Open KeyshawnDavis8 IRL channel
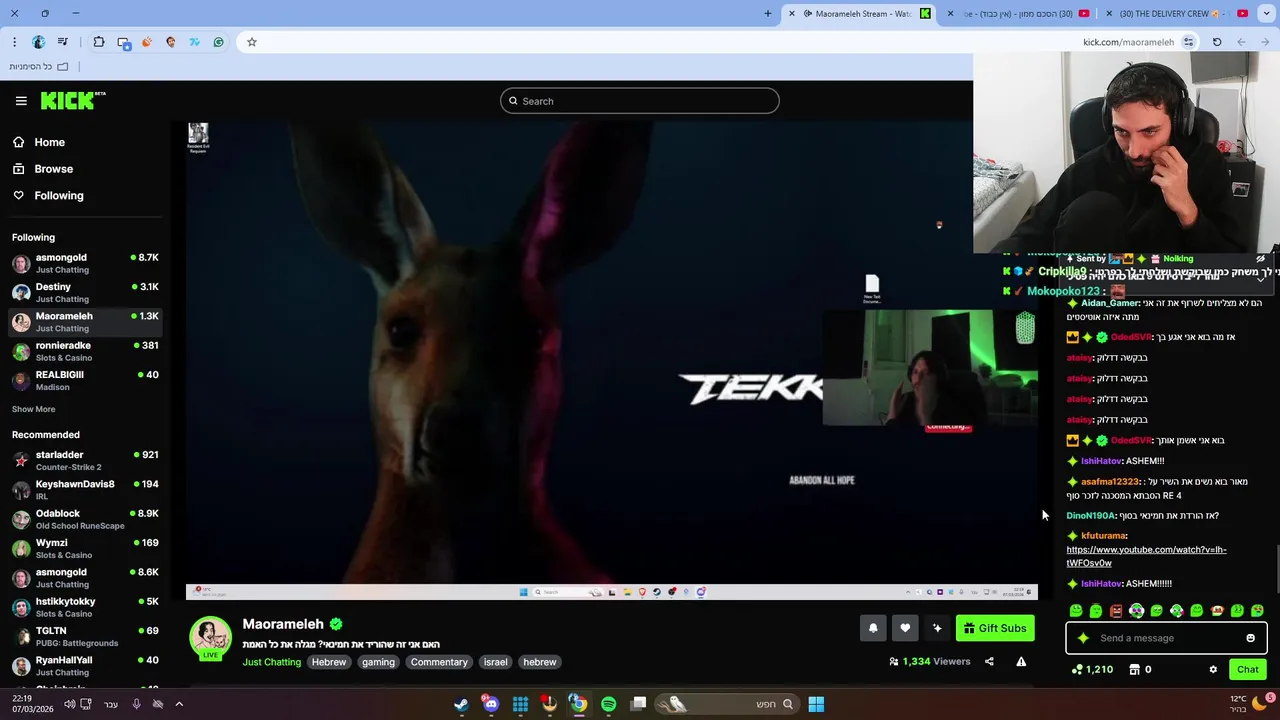1280x720 pixels. click(x=85, y=489)
